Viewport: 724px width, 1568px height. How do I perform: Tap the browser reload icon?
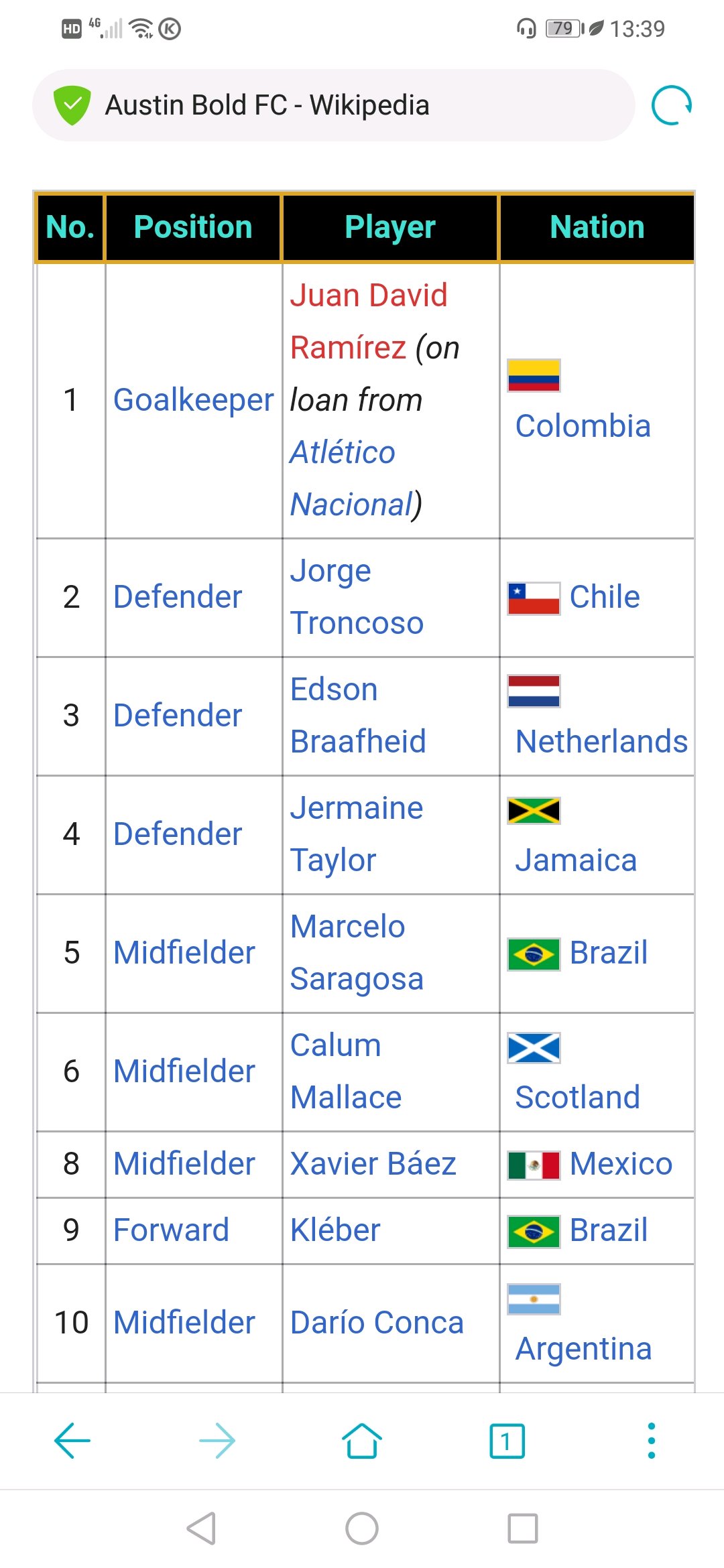pyautogui.click(x=671, y=105)
